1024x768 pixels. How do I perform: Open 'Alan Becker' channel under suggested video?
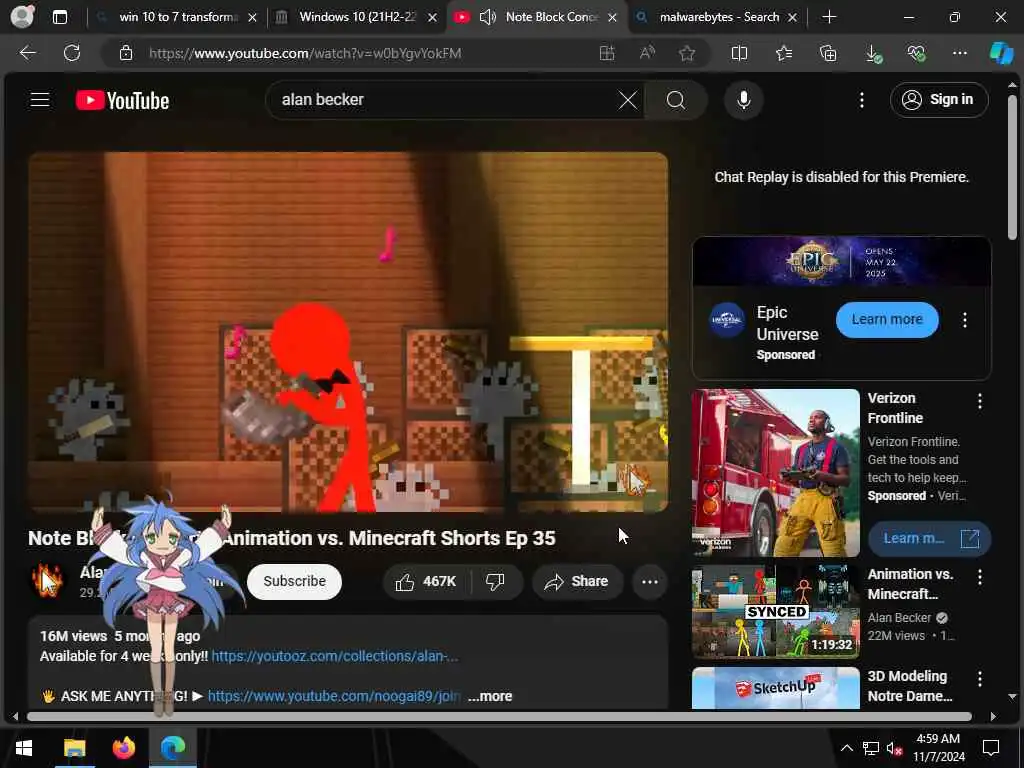(899, 617)
